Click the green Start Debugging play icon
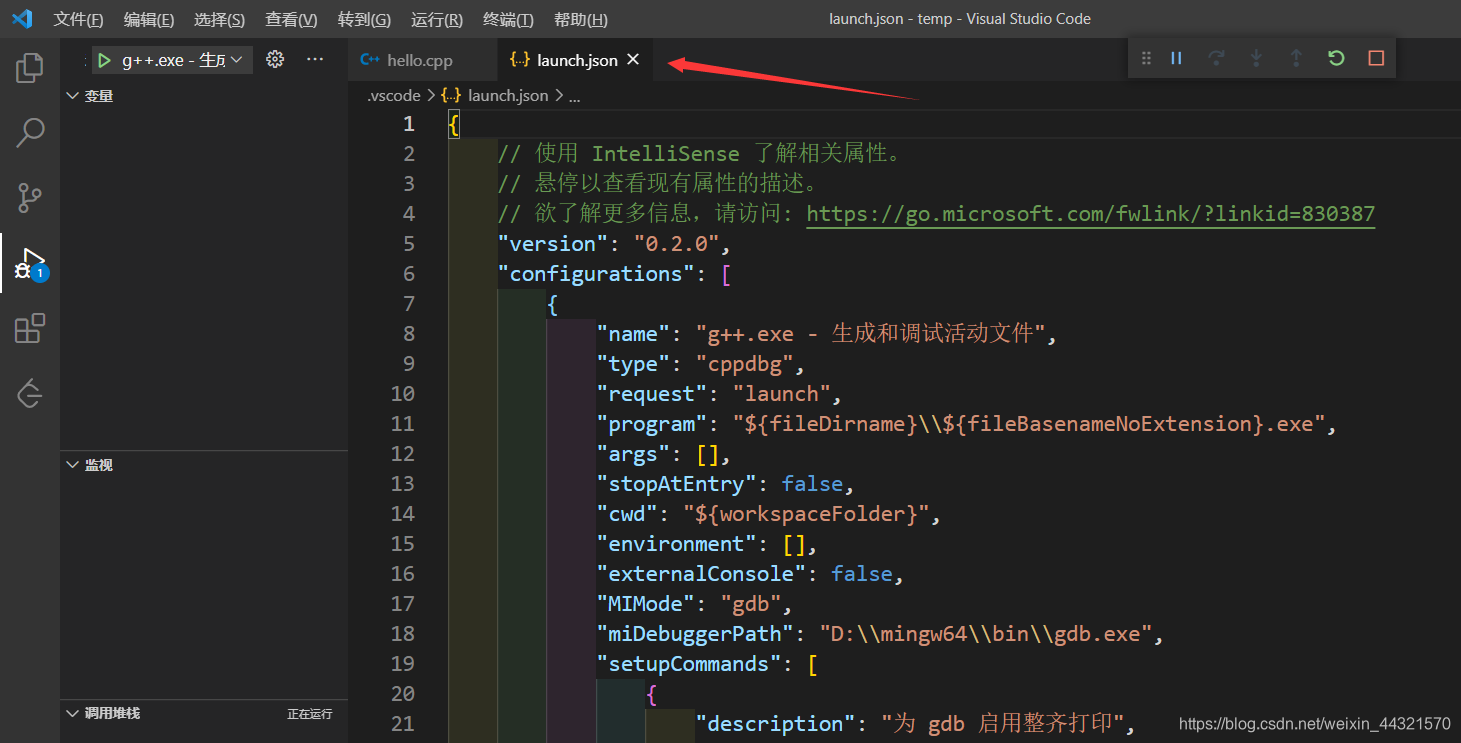The height and width of the screenshot is (743, 1461). coord(104,60)
